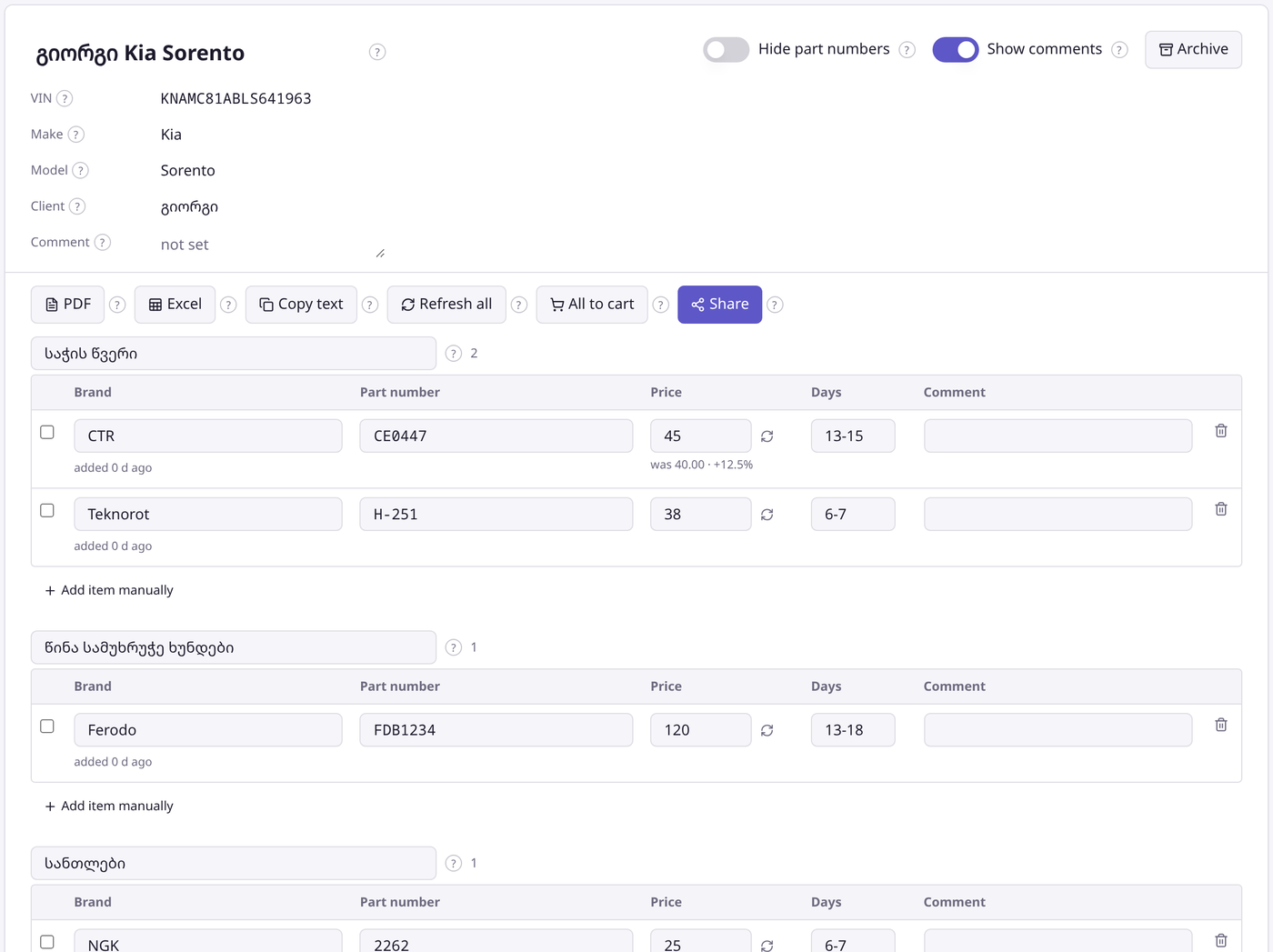Open help icon next to Model
This screenshot has width=1273, height=952.
[80, 170]
